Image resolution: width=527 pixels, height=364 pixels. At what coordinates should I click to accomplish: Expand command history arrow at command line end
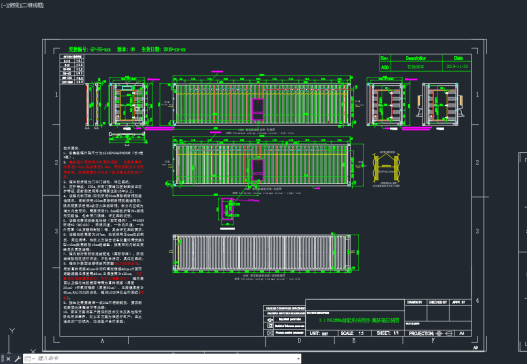(298, 359)
